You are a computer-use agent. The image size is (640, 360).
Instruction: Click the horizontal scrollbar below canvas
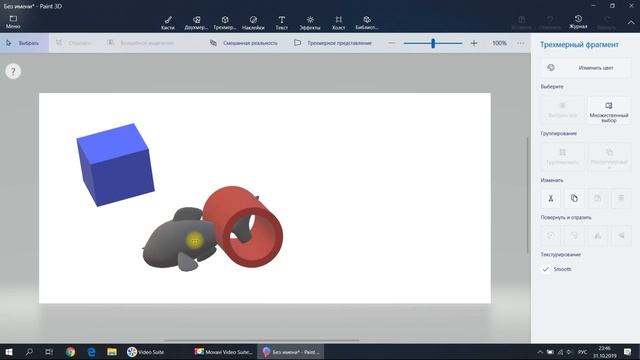click(x=262, y=340)
